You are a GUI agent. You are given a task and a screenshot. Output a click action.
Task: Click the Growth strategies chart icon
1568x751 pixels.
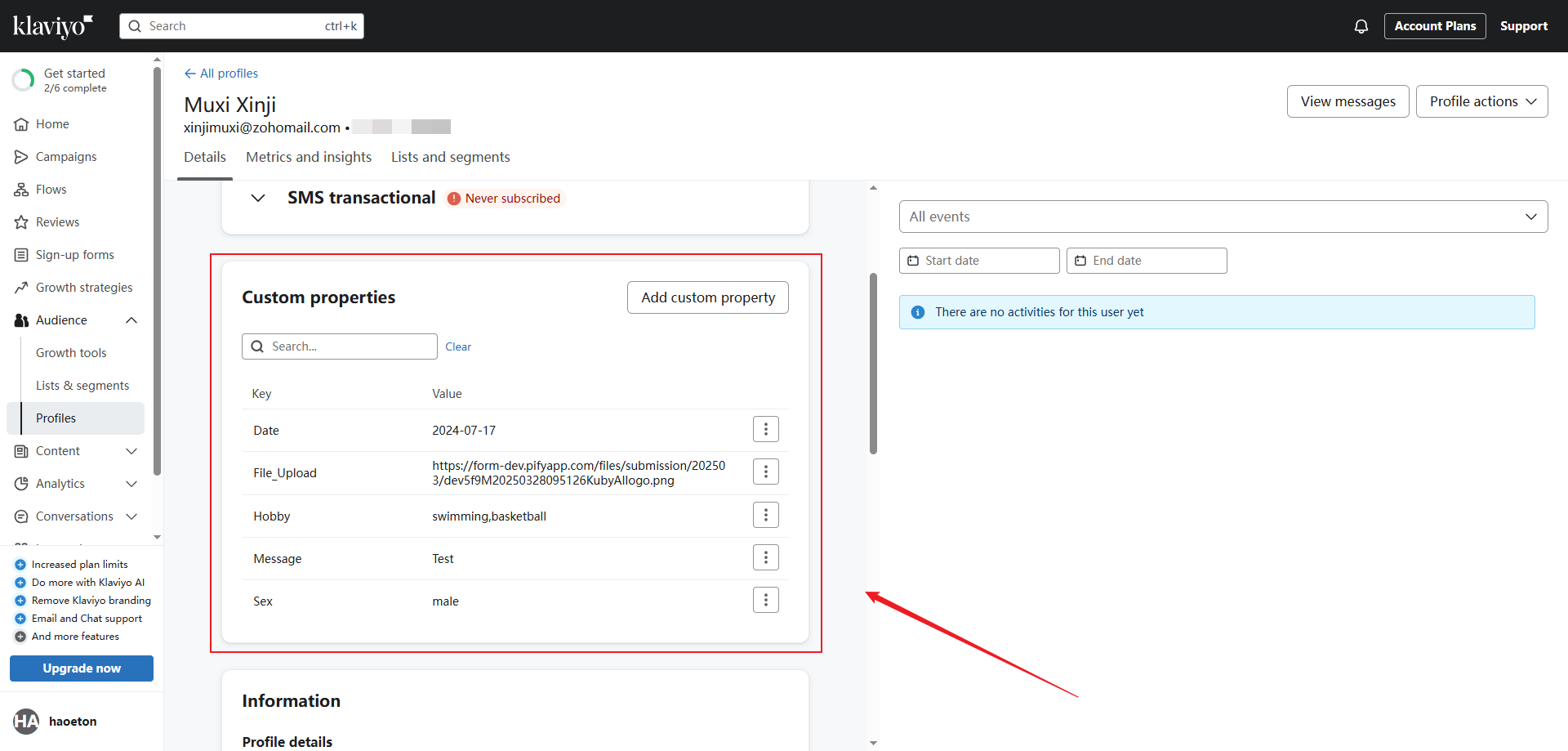21,288
